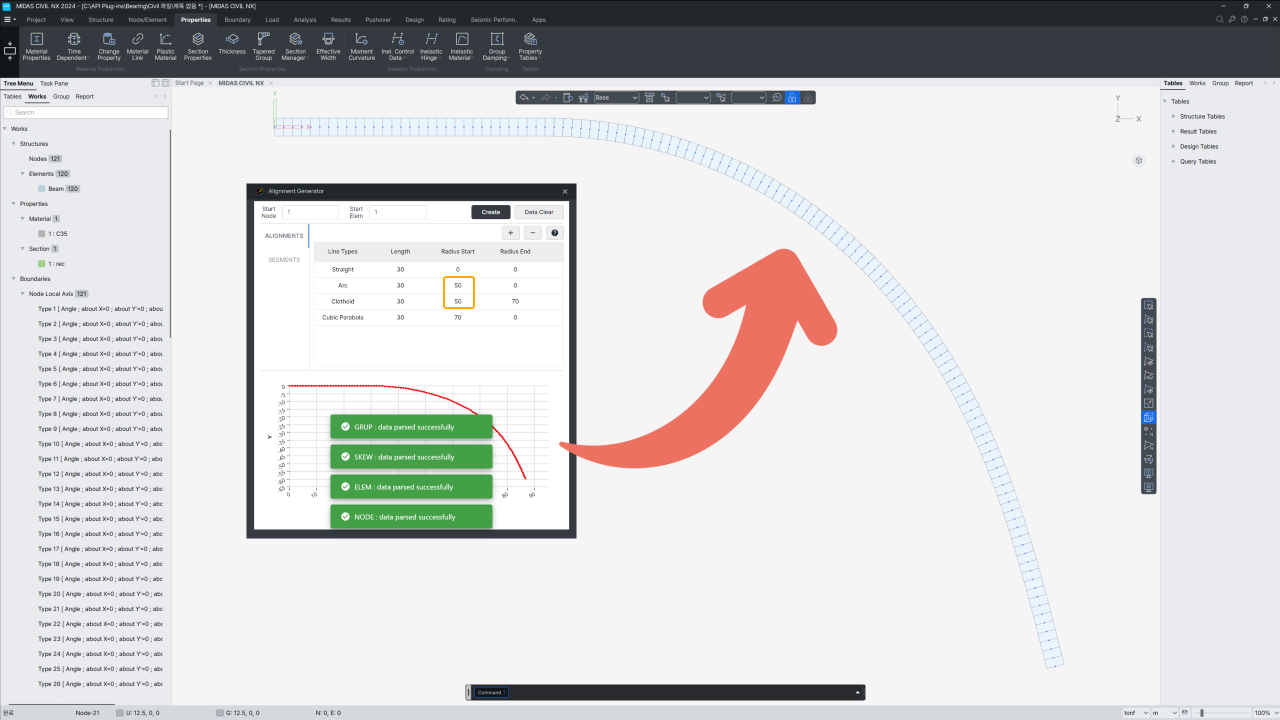Image resolution: width=1280 pixels, height=720 pixels.
Task: Click the Start Node input field
Action: click(x=311, y=212)
